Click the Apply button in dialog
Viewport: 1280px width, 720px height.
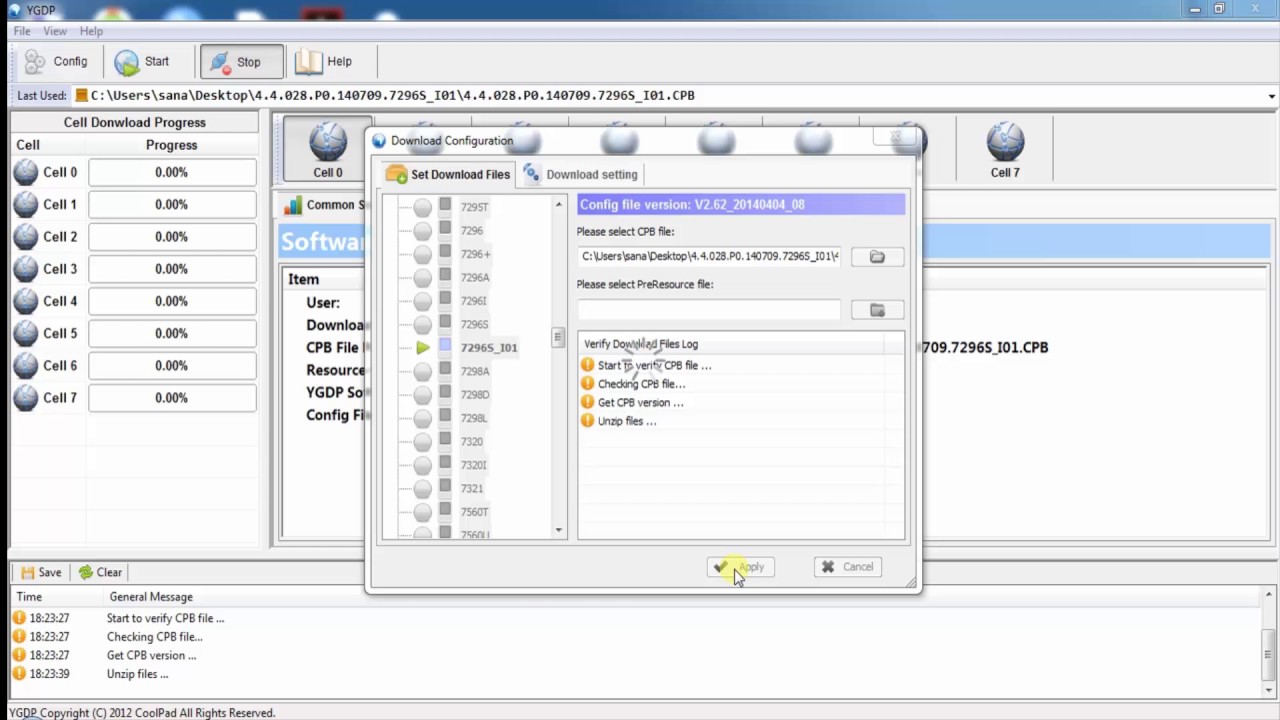(741, 567)
